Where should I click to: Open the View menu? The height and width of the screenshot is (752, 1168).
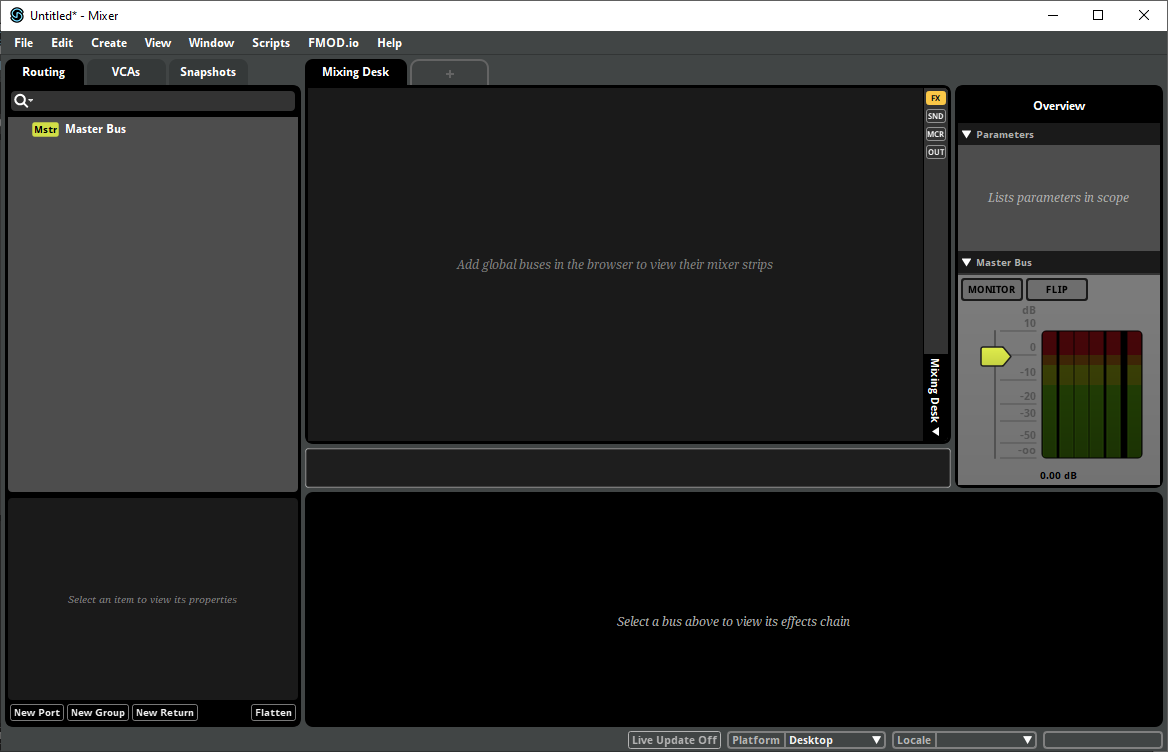click(157, 43)
